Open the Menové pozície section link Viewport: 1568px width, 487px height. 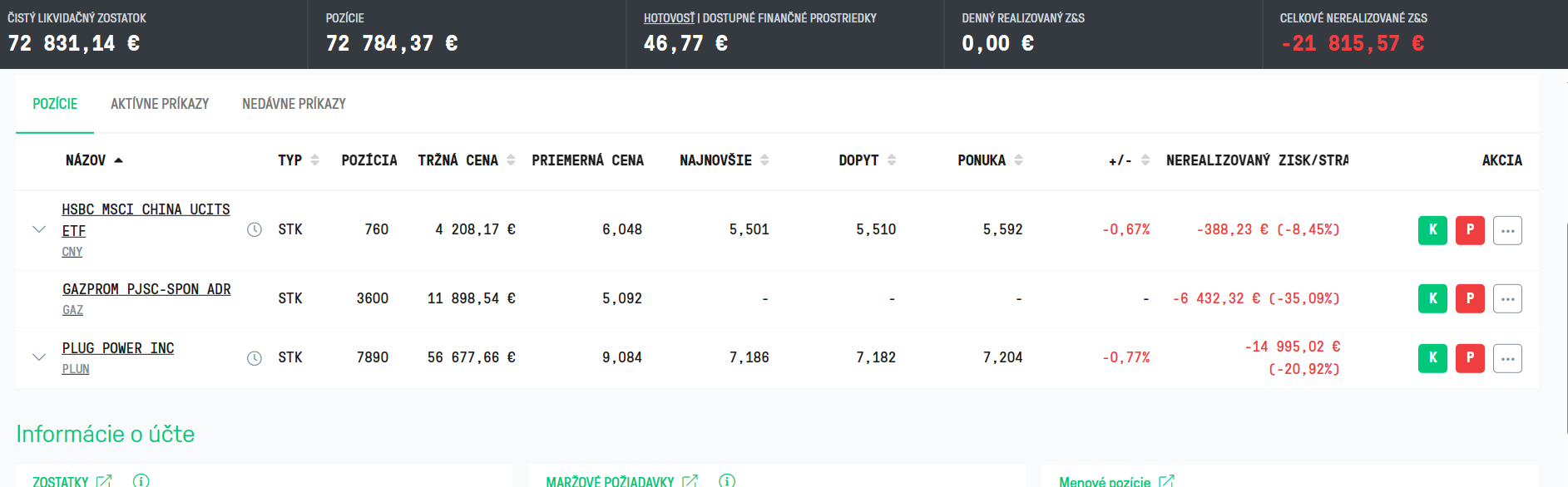(1105, 481)
